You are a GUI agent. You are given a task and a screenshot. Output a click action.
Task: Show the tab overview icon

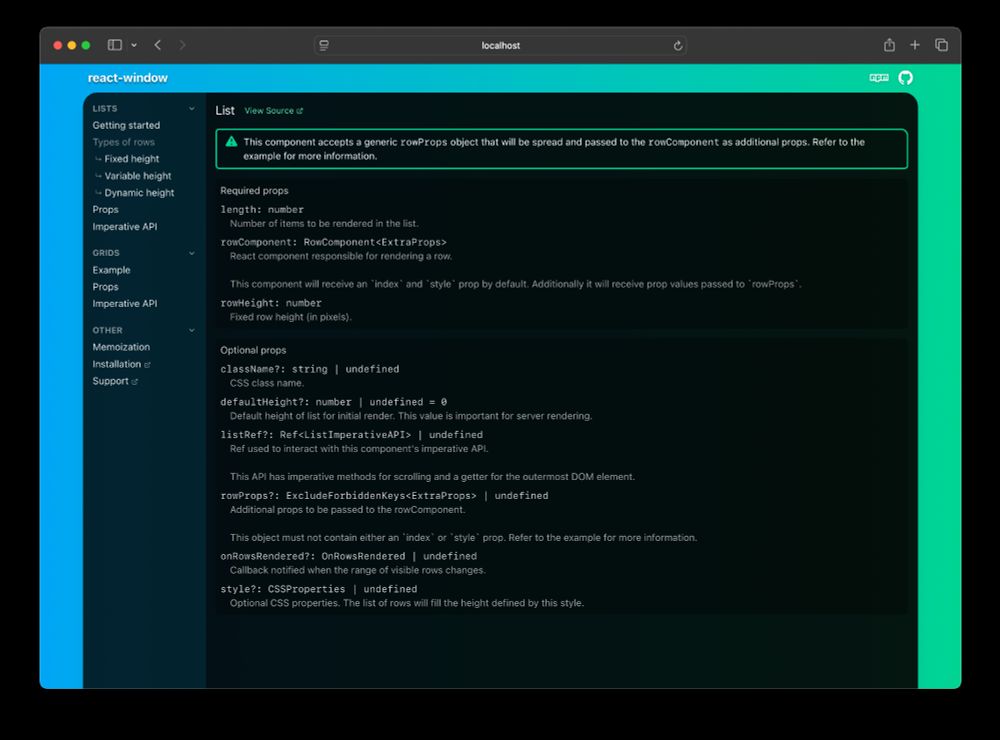pos(941,45)
